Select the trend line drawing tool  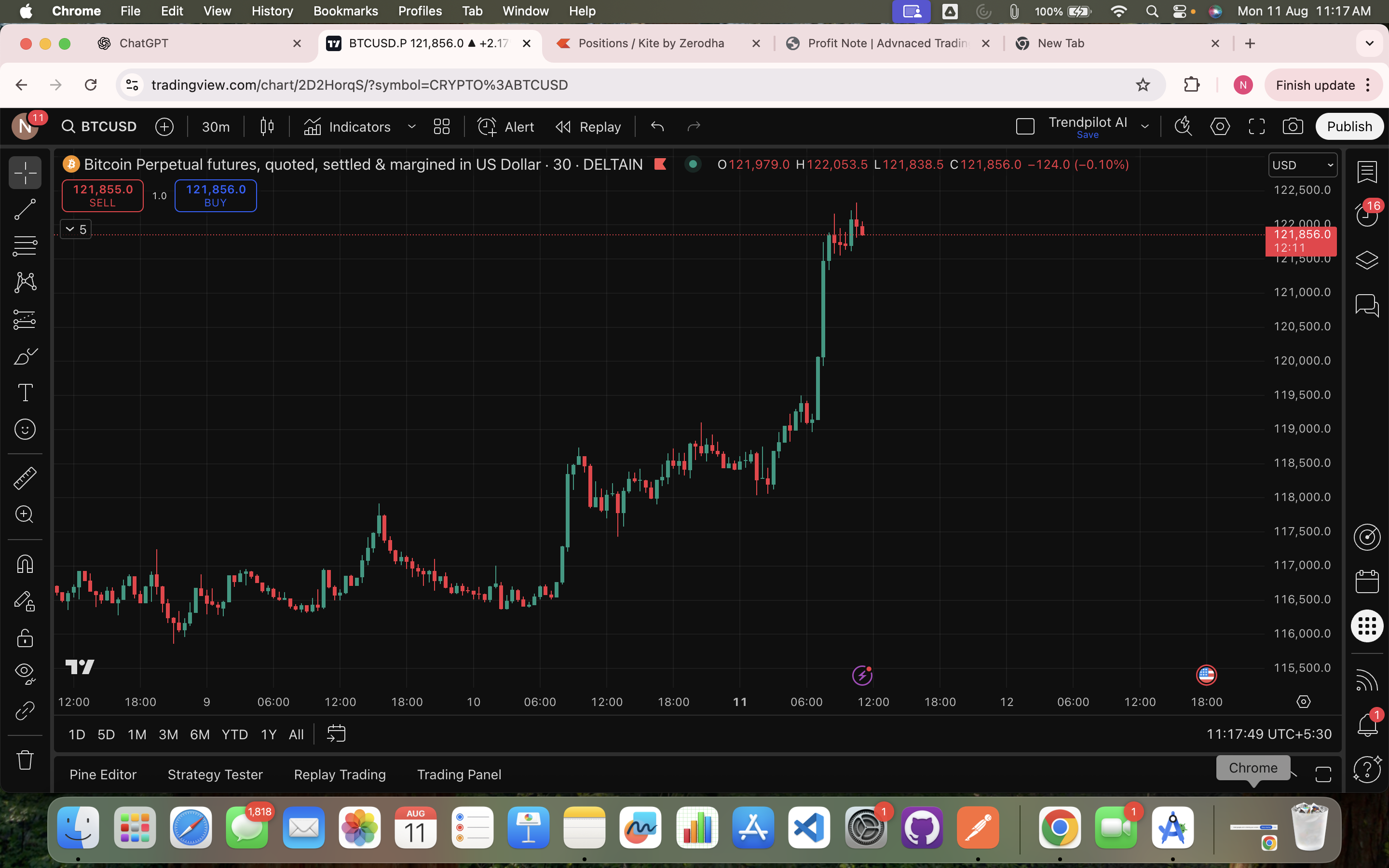coord(25,210)
